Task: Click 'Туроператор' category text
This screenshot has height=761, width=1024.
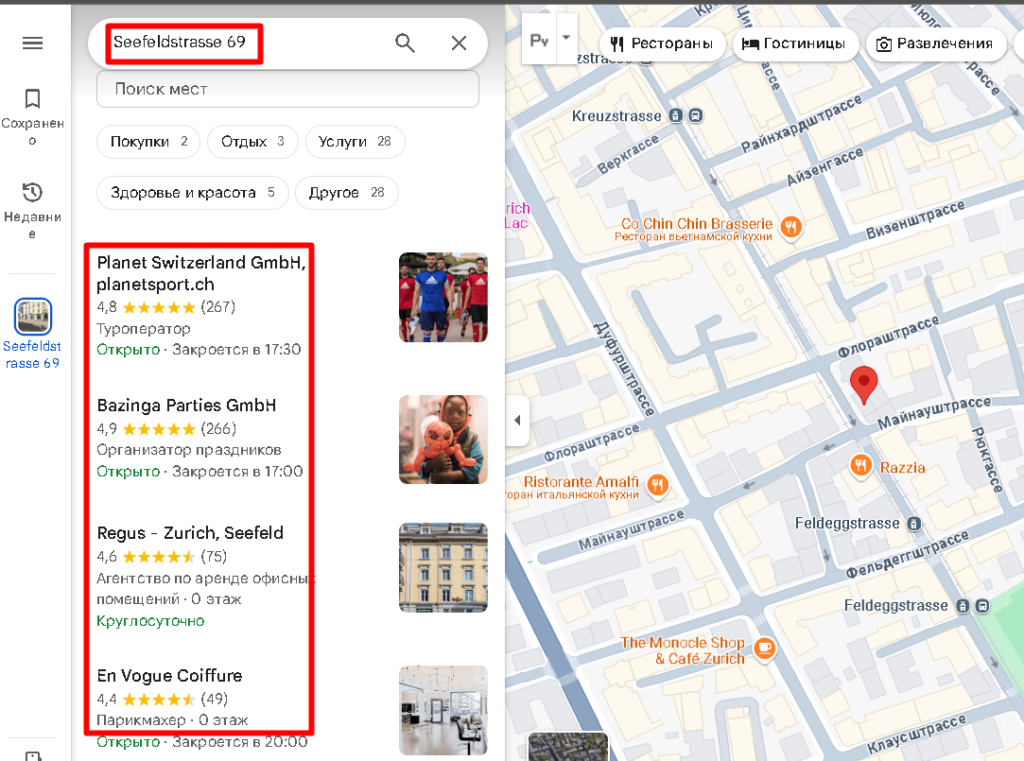Action: [144, 329]
